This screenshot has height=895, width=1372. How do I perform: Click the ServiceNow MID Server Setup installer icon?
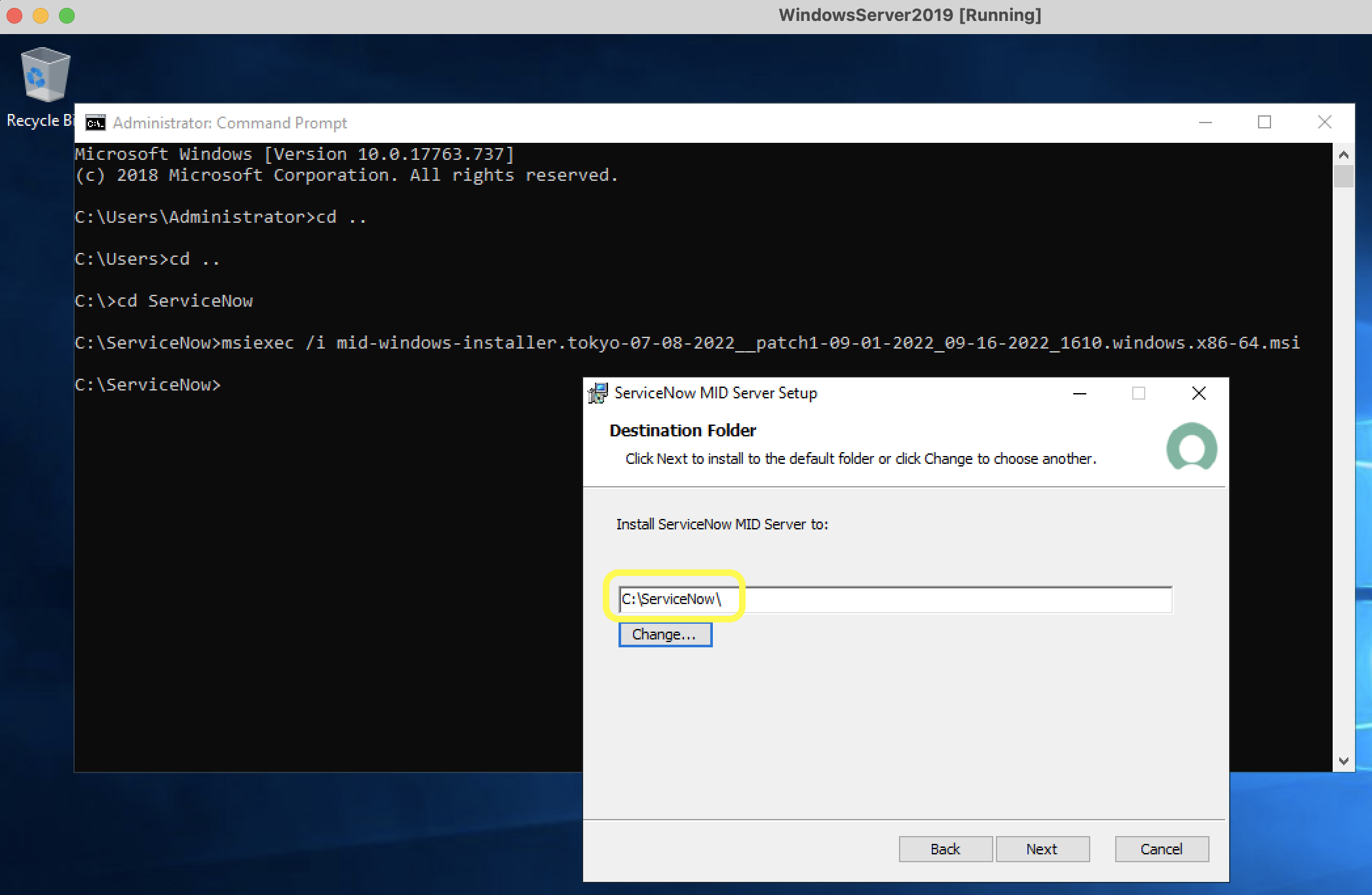[598, 393]
